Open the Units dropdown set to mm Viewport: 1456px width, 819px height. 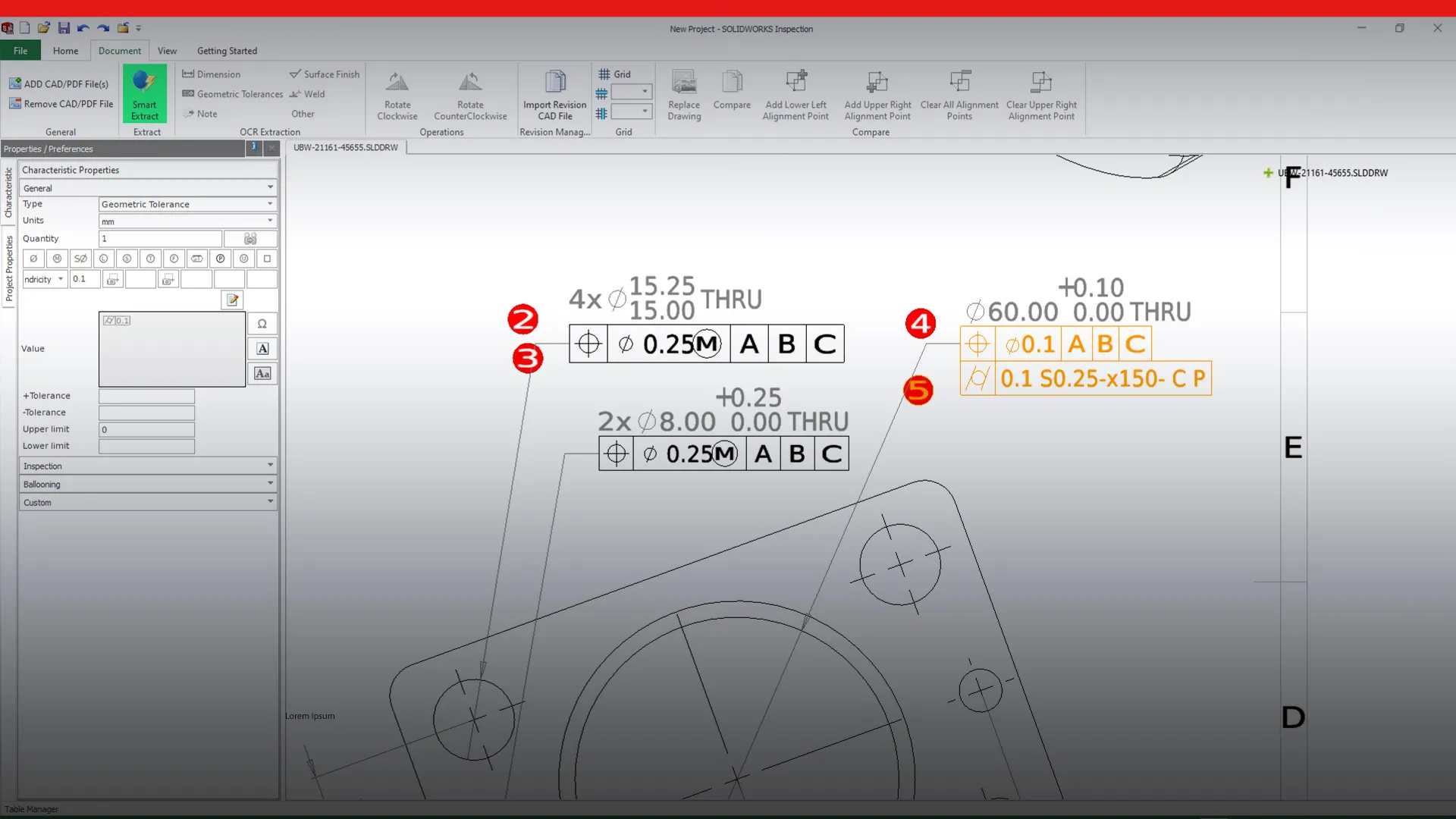tap(187, 221)
